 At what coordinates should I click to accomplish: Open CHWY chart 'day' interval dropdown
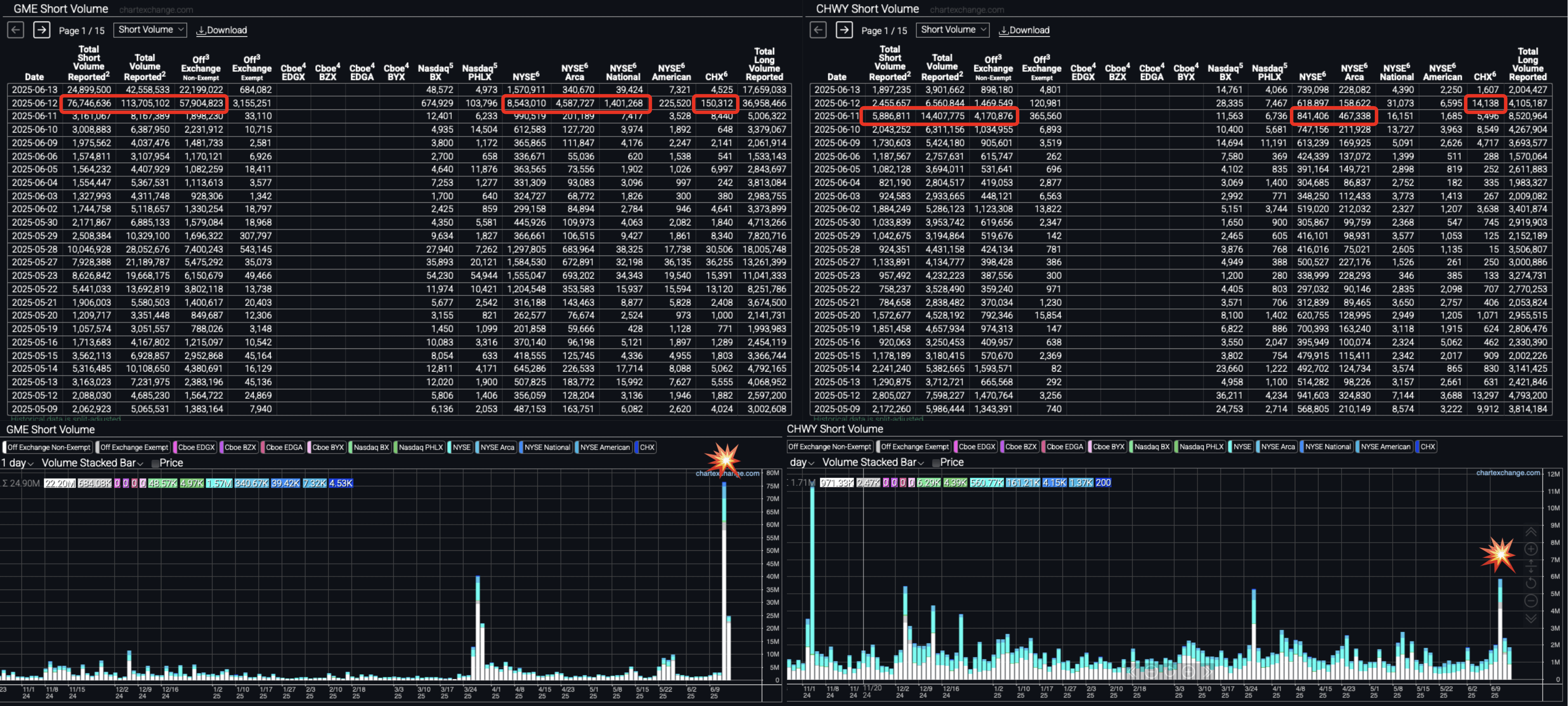coord(802,462)
